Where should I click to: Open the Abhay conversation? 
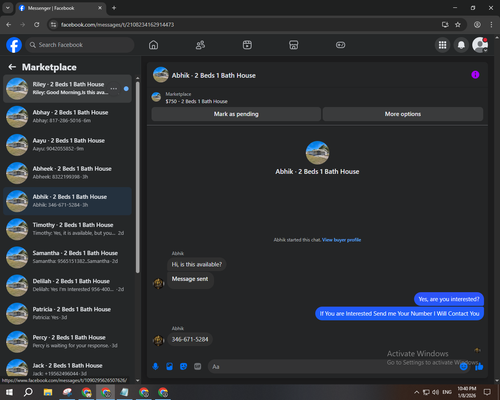pos(67,117)
